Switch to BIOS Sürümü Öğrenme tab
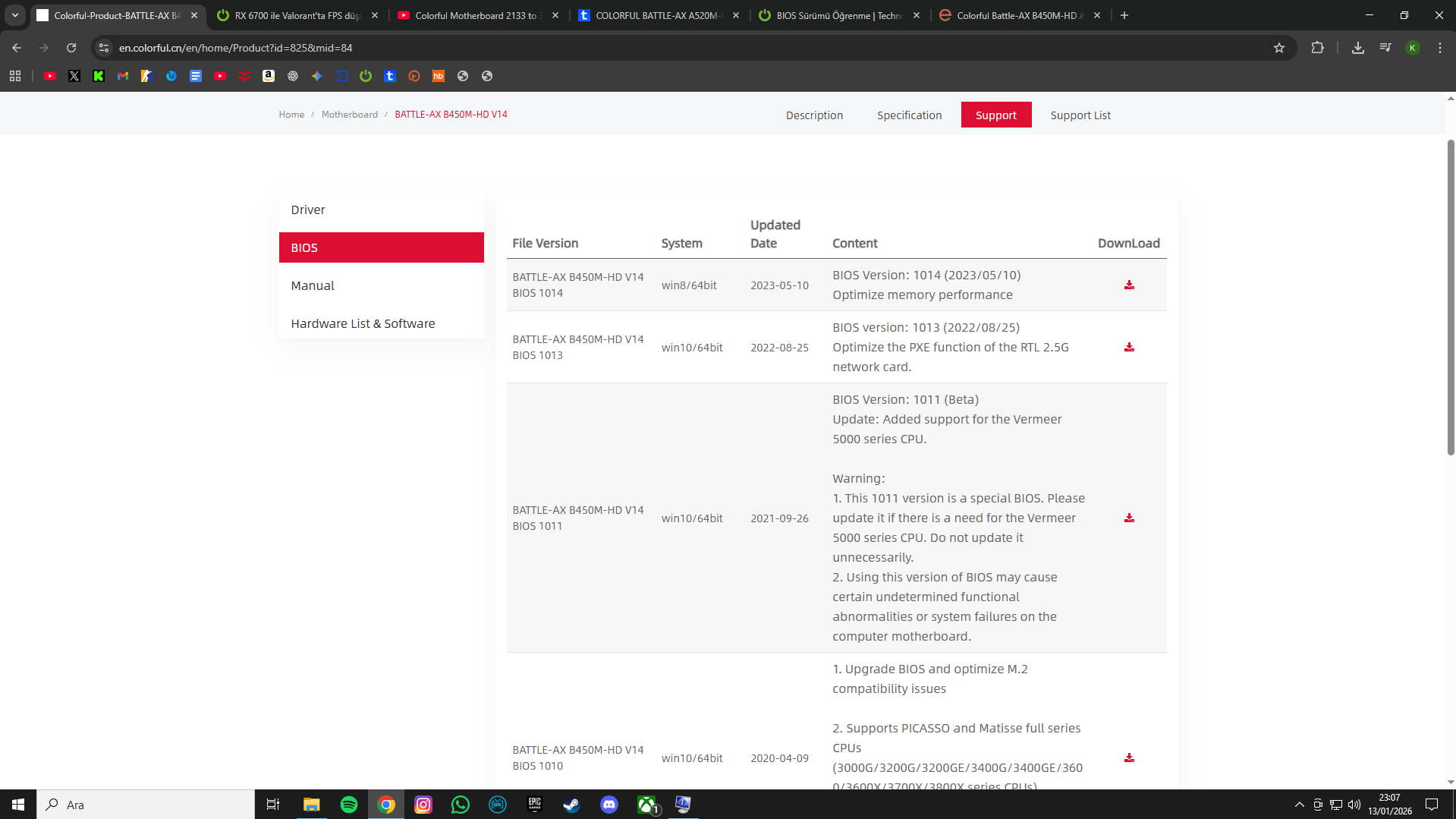Image resolution: width=1456 pixels, height=819 pixels. click(x=838, y=15)
